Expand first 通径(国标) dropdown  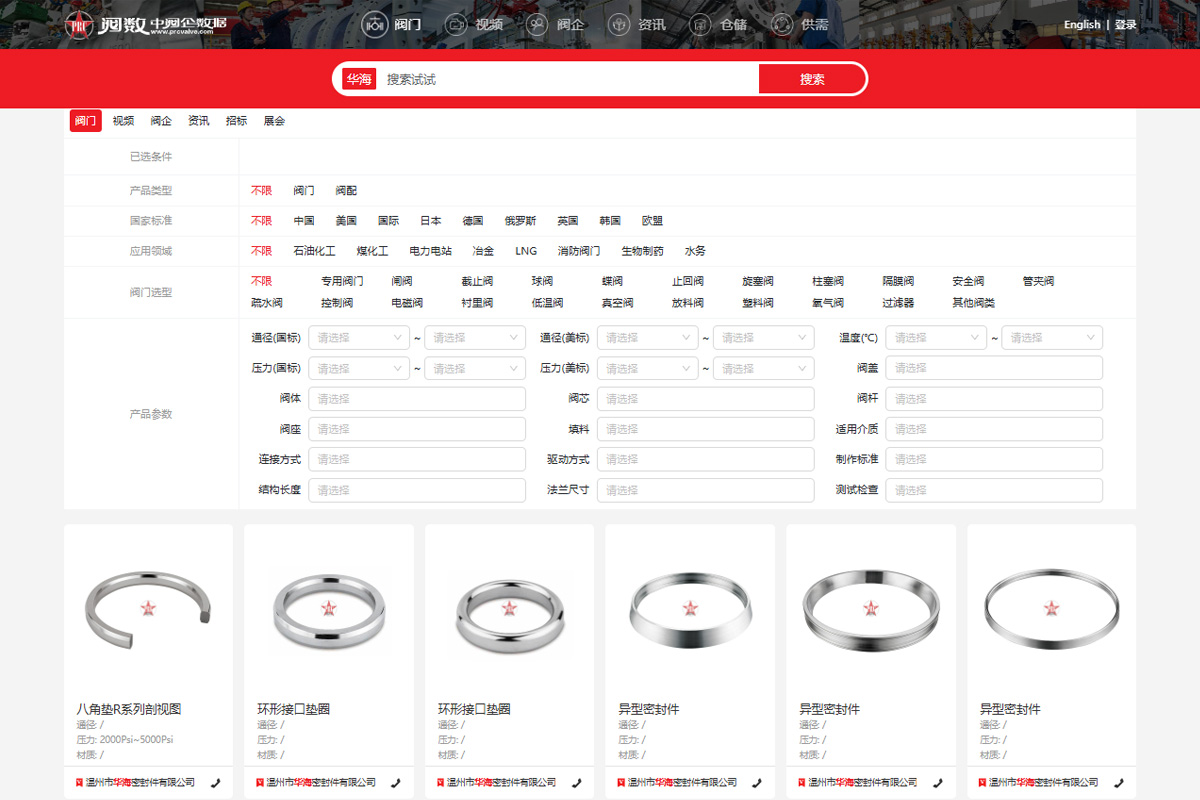click(358, 338)
